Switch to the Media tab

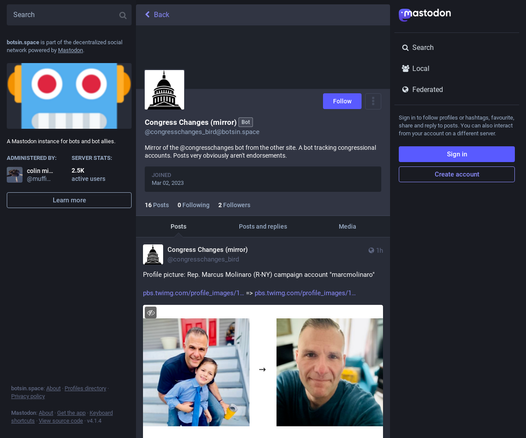tap(347, 226)
